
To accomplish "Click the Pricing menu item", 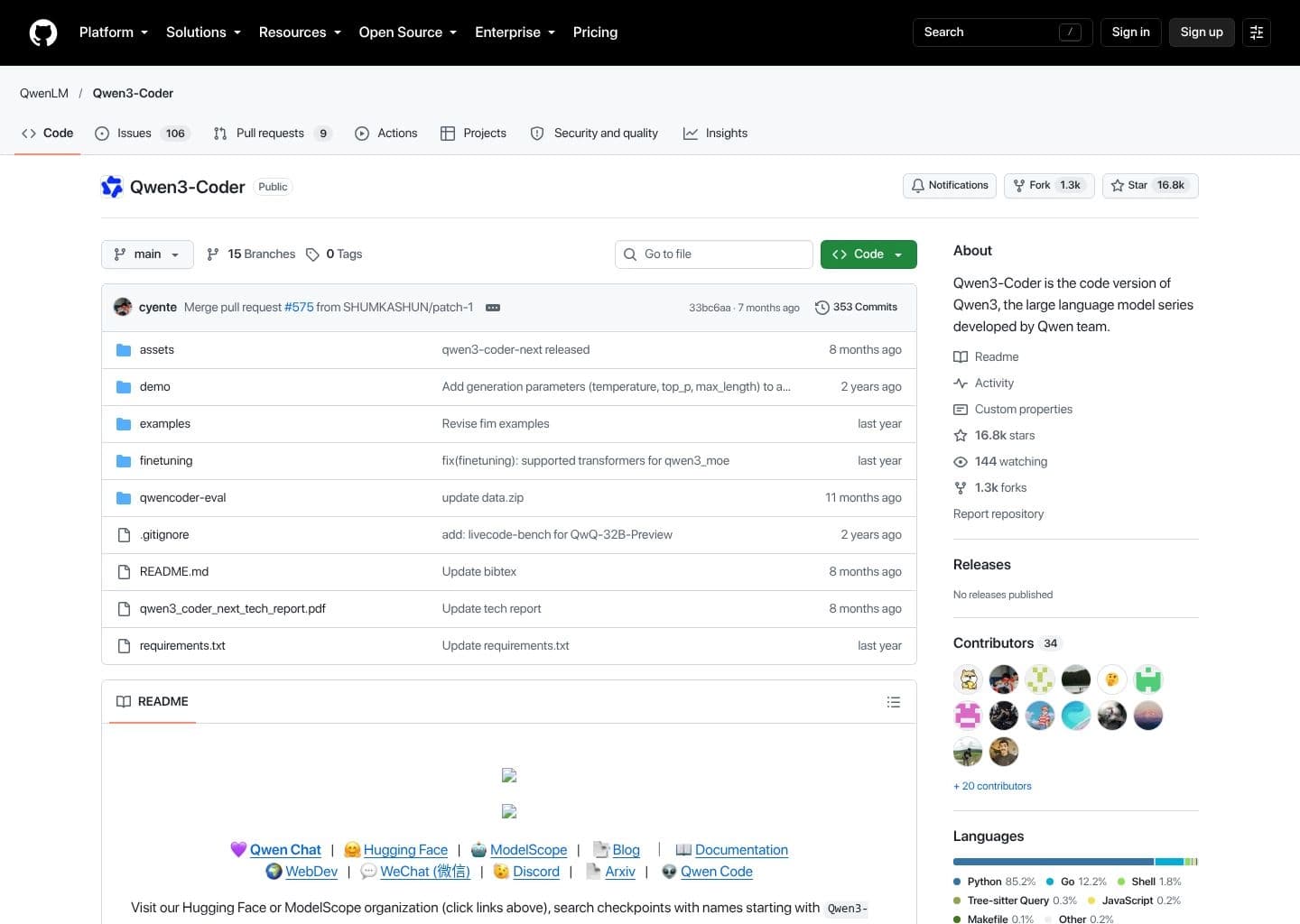I will click(x=595, y=32).
